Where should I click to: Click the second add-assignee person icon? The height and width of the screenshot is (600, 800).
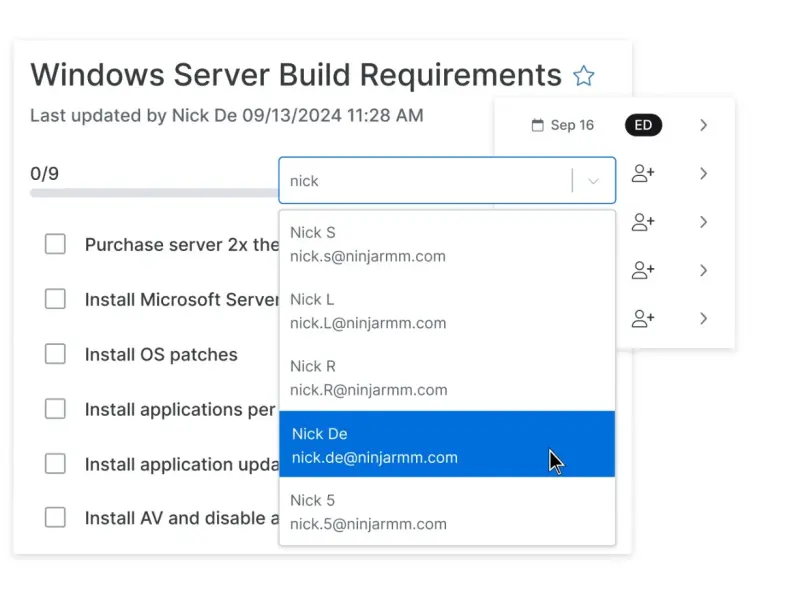[643, 222]
